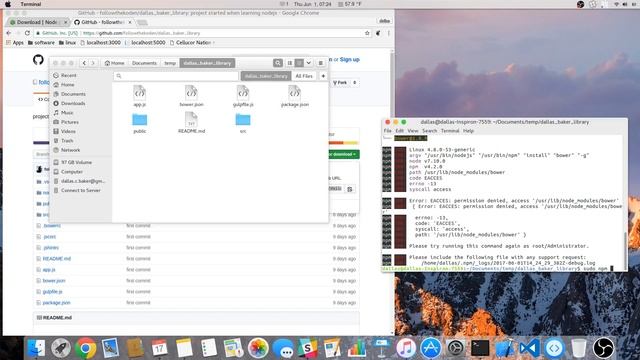Image resolution: width=640 pixels, height=360 pixels.
Task: Open 97 GB Volume in sidebar
Action: pyautogui.click(x=76, y=162)
